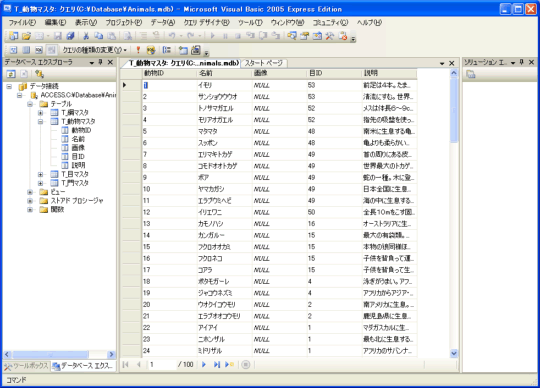The width and height of the screenshot is (540, 388).
Task: Click the results grid vertical scrollbar
Action: (454, 213)
